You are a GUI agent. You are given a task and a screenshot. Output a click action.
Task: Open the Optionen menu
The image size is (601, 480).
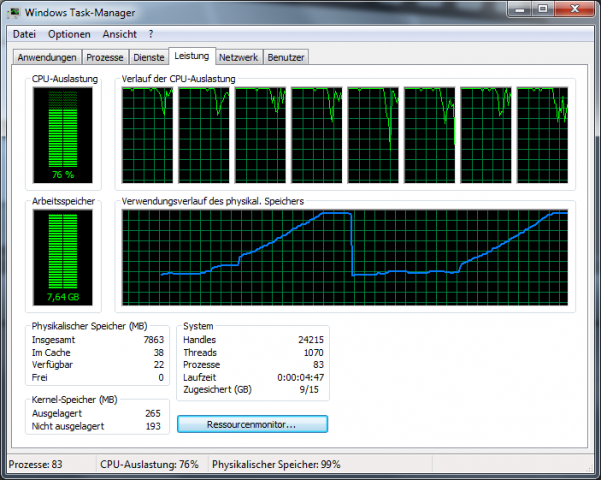(x=69, y=34)
